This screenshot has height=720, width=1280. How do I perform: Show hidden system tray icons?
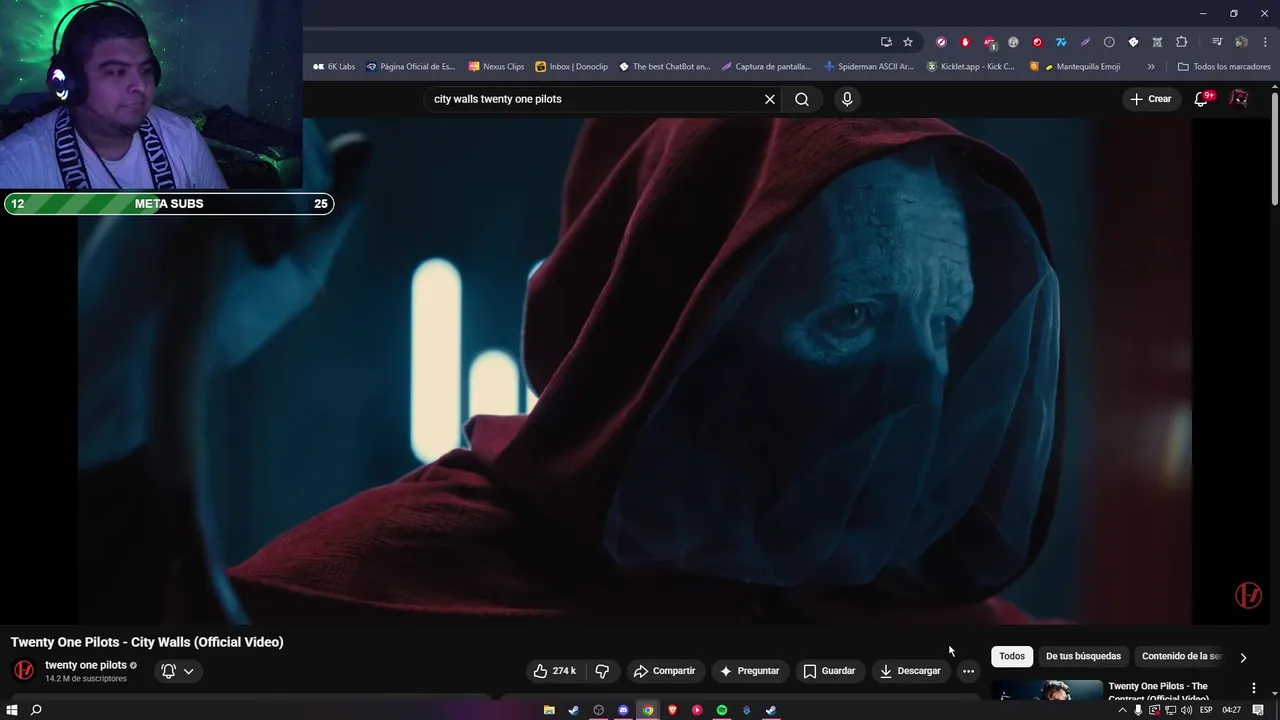pyautogui.click(x=1122, y=710)
